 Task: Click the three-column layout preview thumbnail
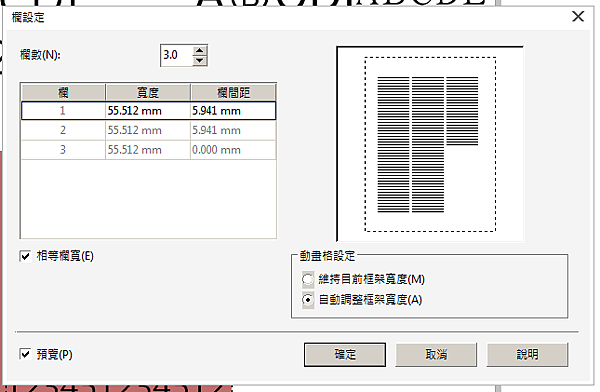pos(430,144)
